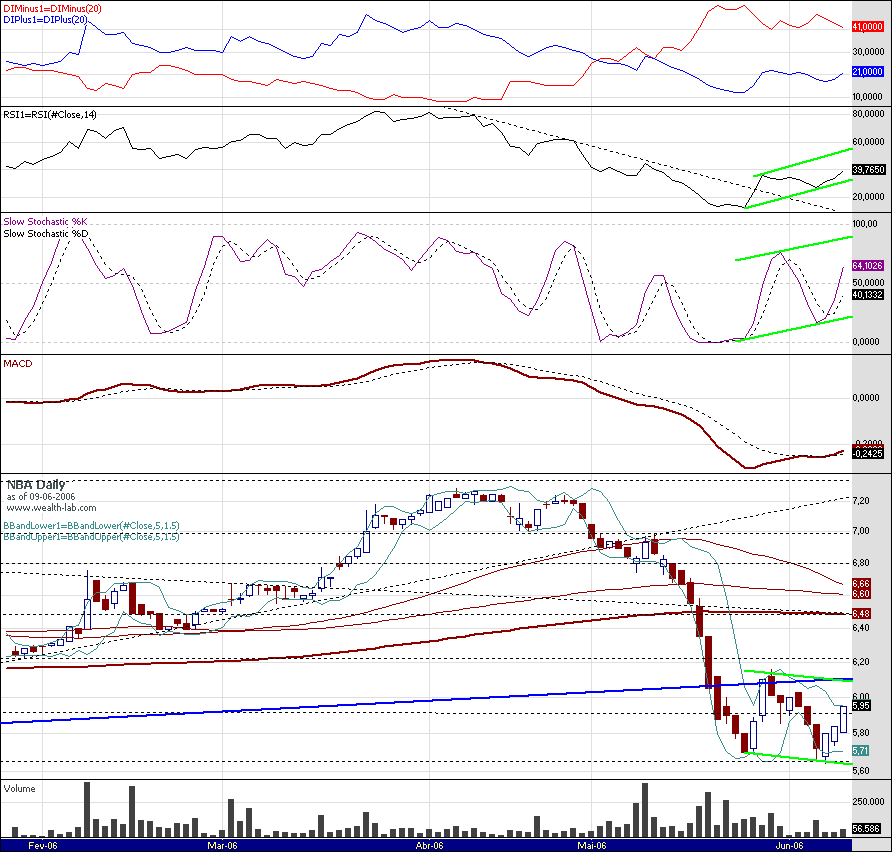The width and height of the screenshot is (892, 852).
Task: Select the 5,95 last close price tag
Action: click(861, 706)
